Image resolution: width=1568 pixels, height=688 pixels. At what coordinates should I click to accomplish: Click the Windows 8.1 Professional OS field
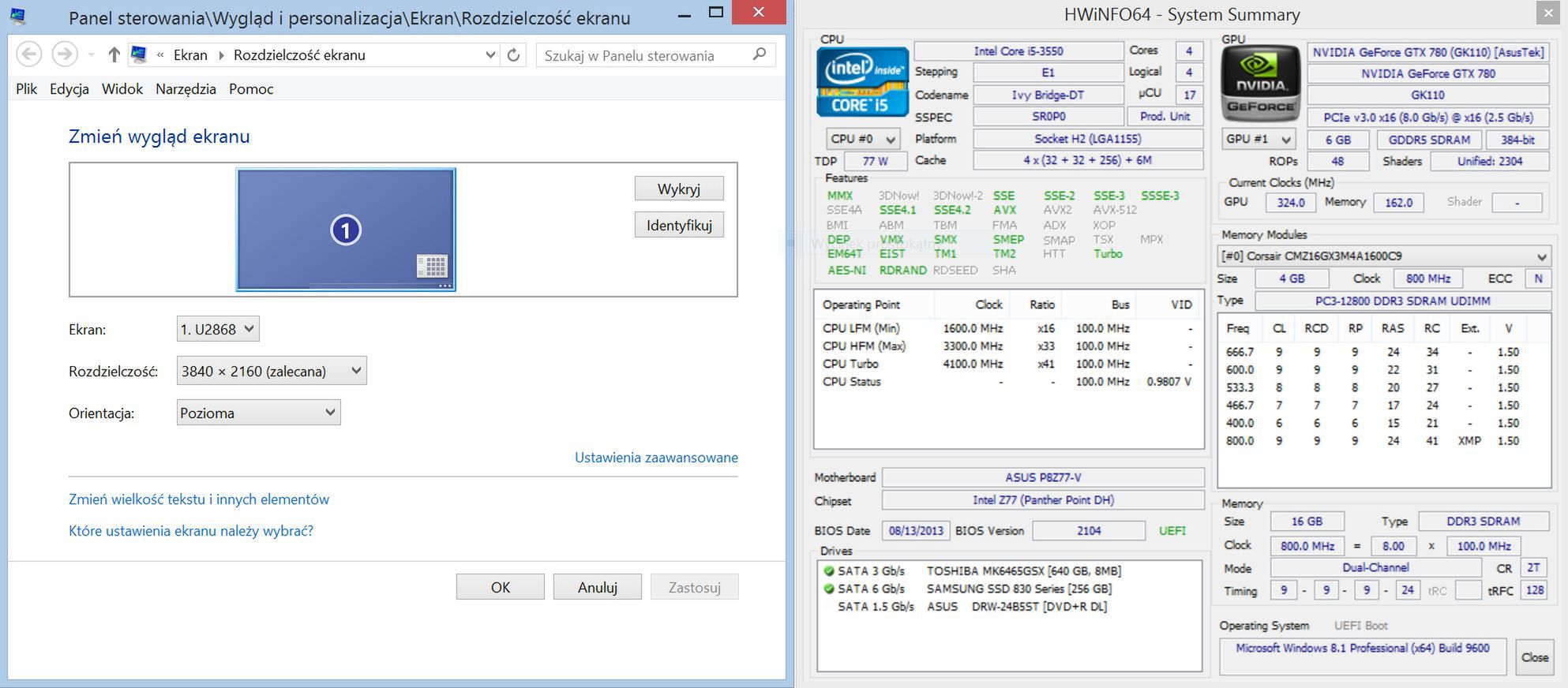point(1363,656)
